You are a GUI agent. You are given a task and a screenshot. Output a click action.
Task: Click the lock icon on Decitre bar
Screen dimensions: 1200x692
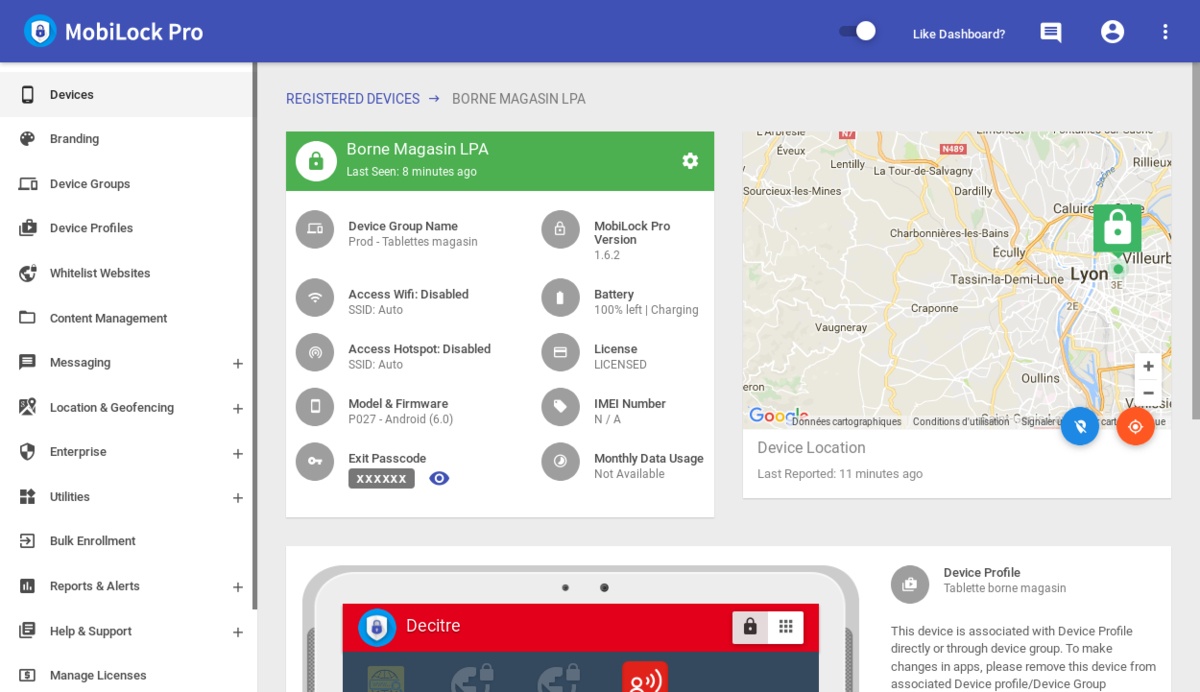pyautogui.click(x=750, y=626)
